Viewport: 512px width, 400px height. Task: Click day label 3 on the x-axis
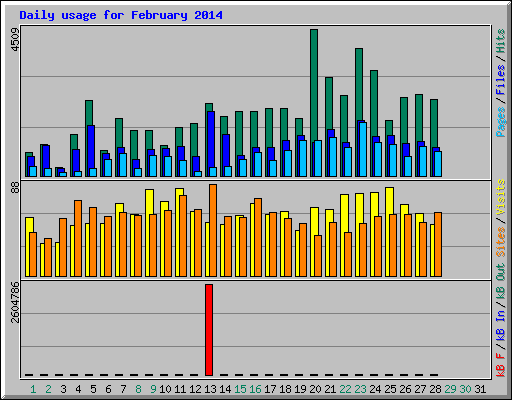(63, 389)
